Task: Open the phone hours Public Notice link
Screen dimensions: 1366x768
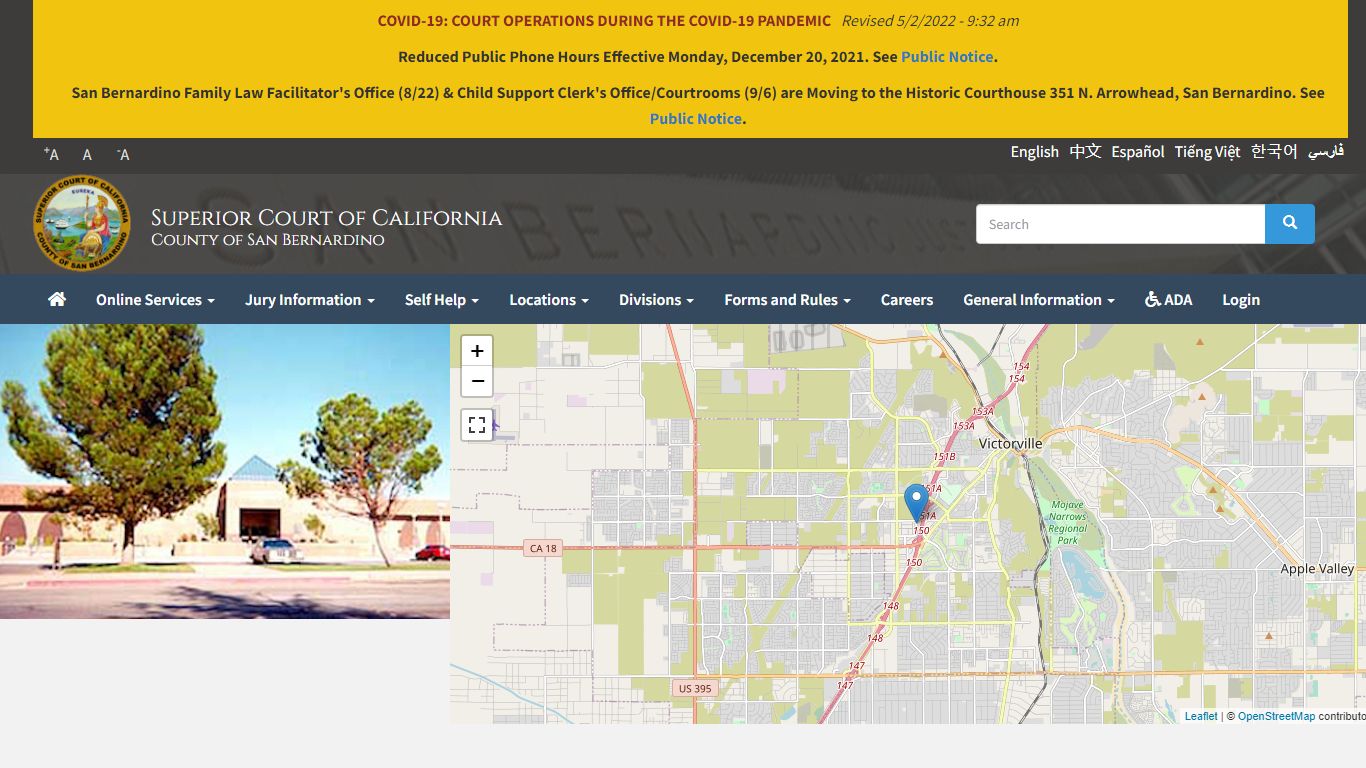Action: [x=947, y=57]
